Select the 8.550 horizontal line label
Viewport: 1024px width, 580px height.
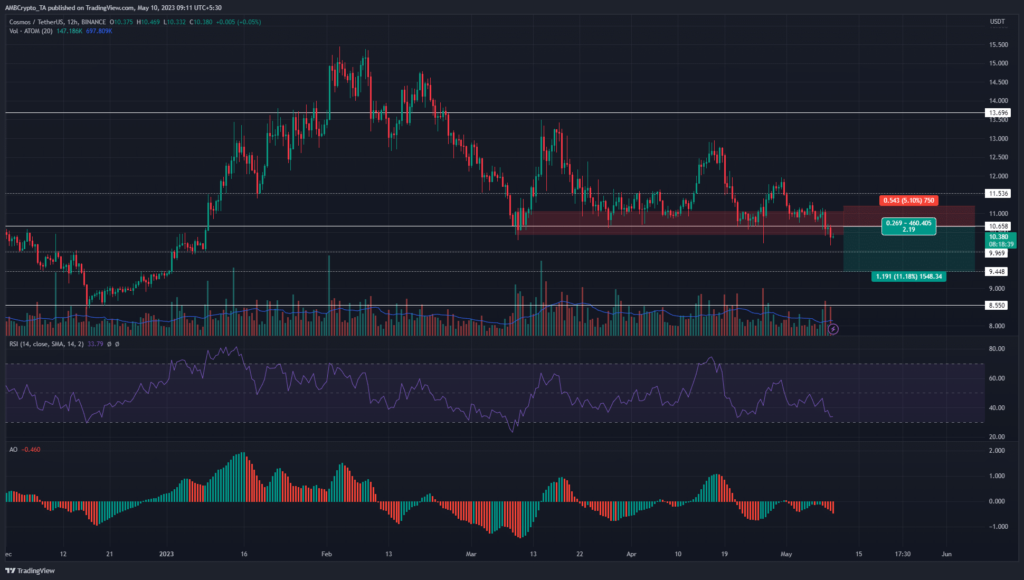coord(996,305)
